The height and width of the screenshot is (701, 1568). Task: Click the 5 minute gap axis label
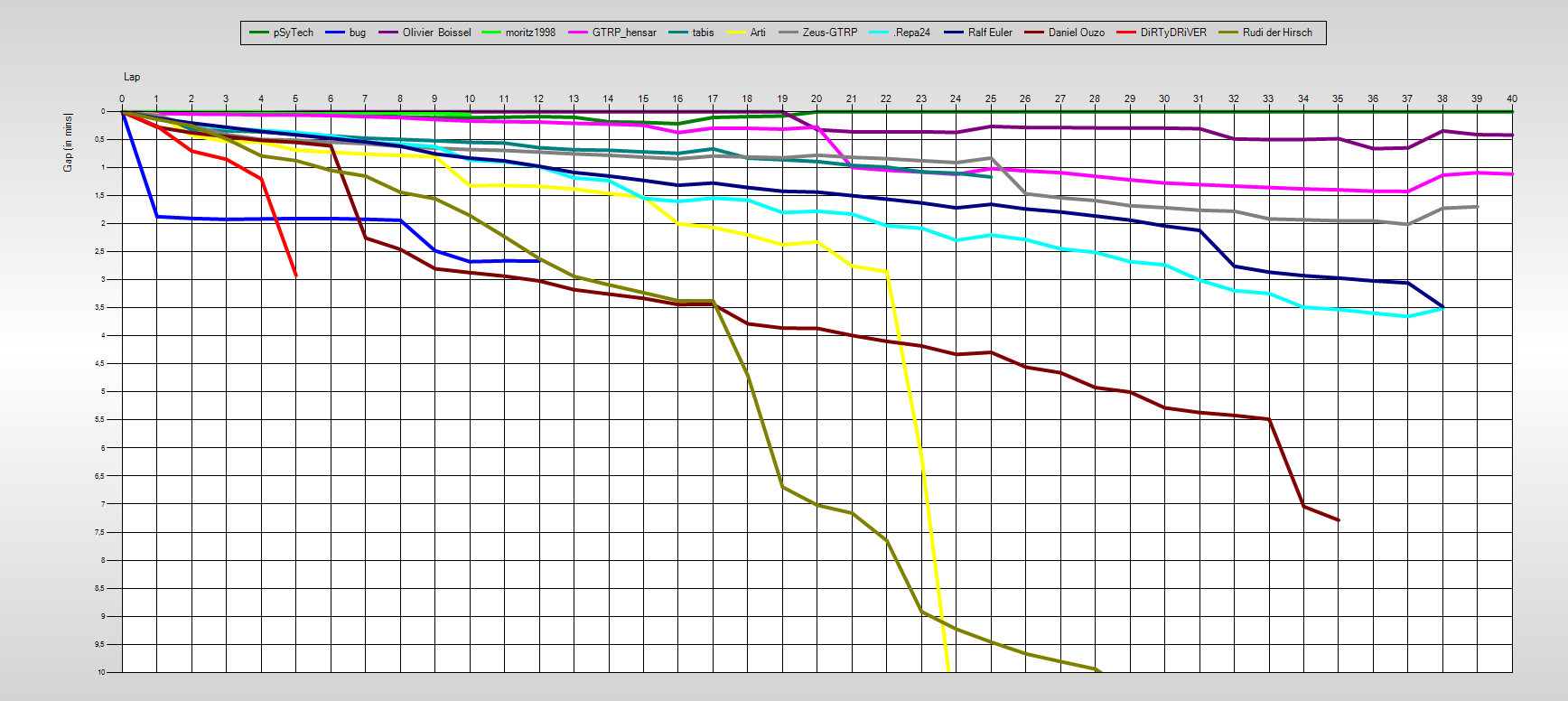pyautogui.click(x=104, y=391)
